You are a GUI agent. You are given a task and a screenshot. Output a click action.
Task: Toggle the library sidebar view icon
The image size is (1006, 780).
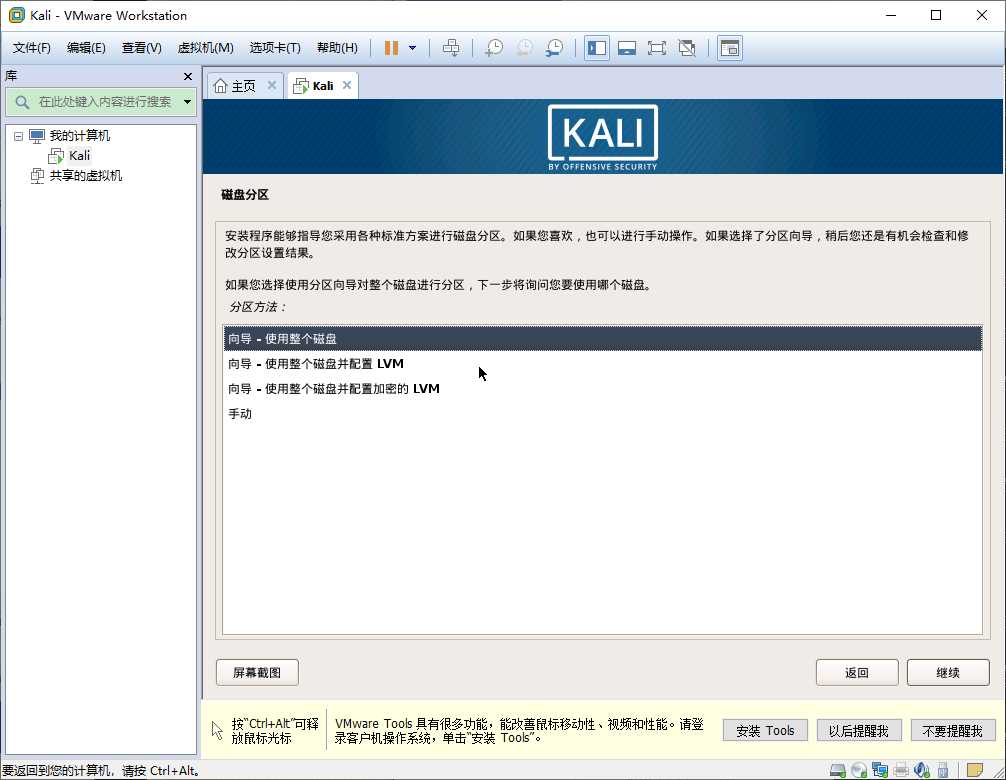(597, 48)
